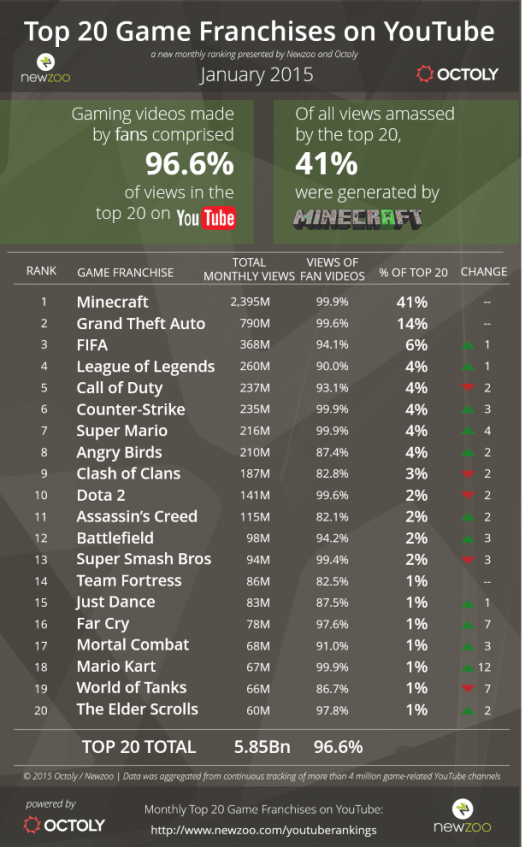Open the newzoo.com/youtuberankings link
525x847 pixels.
[264, 830]
